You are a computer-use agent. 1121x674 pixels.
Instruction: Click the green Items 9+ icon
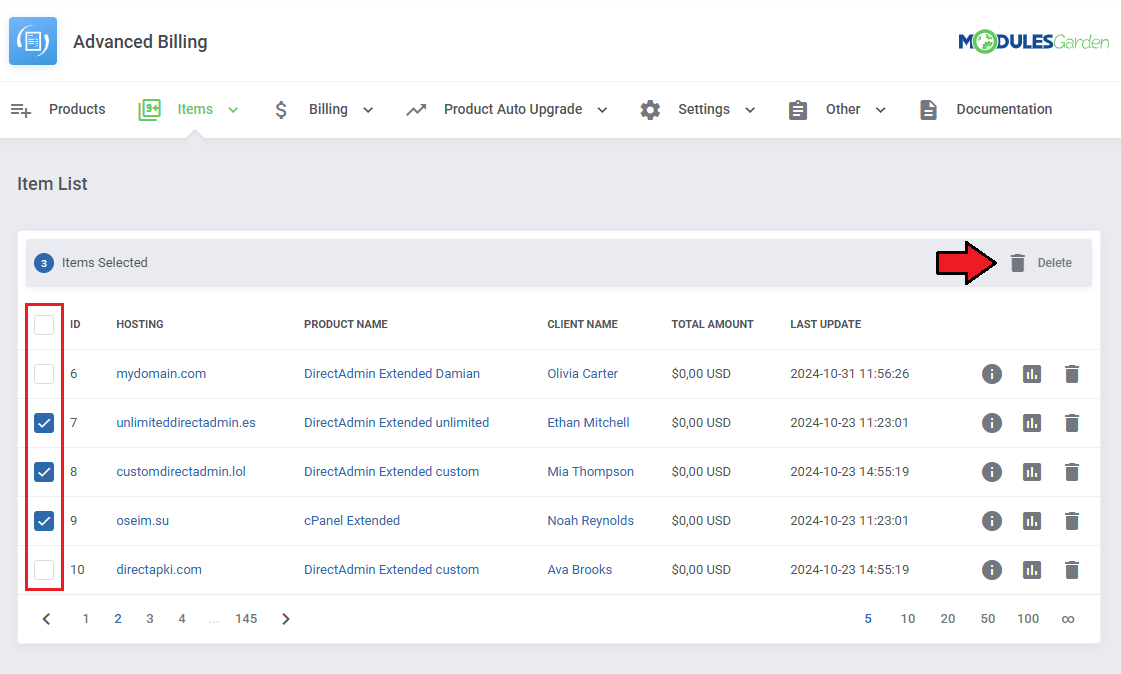coord(149,109)
